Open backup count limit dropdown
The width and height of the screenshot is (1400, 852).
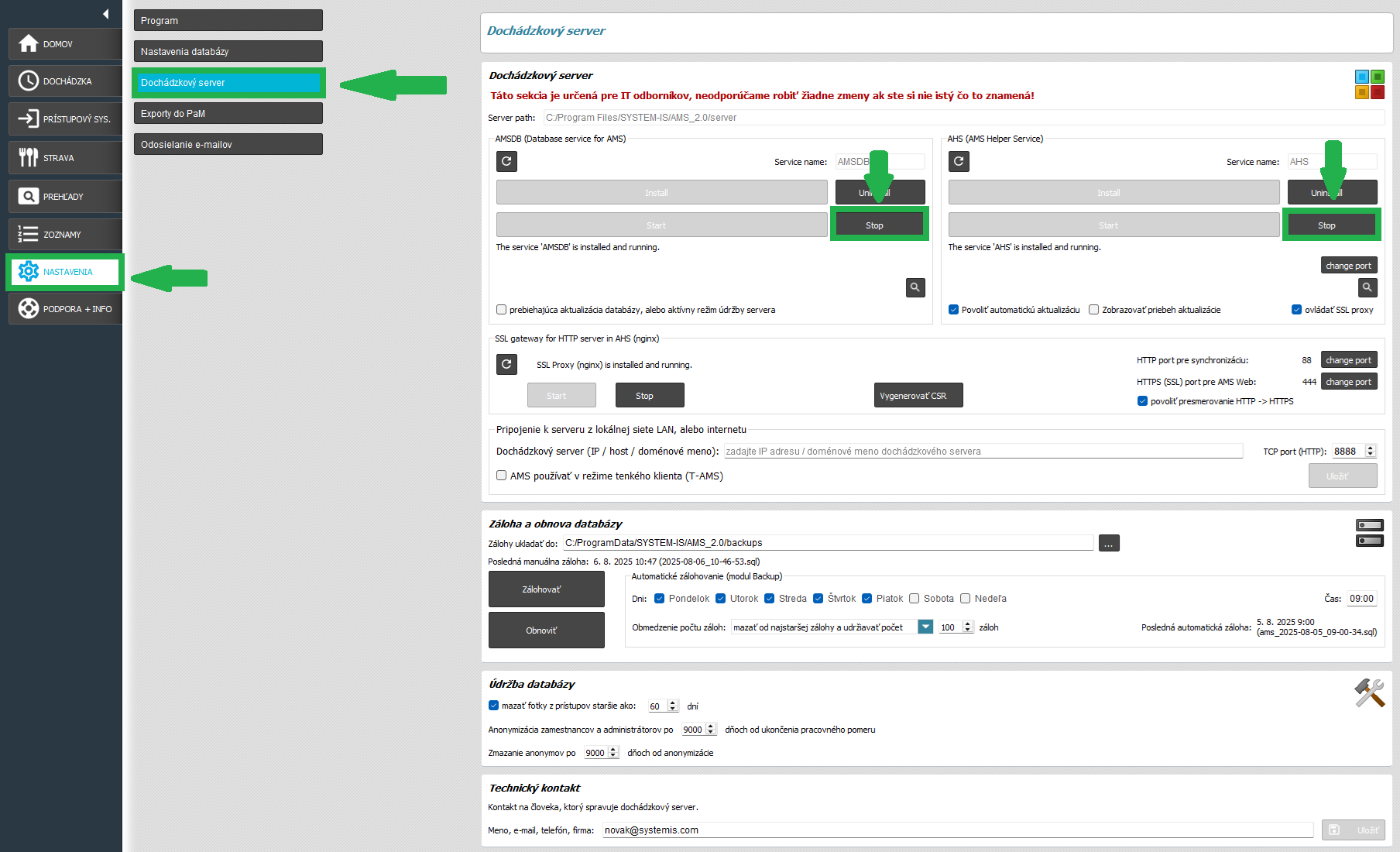tap(925, 627)
